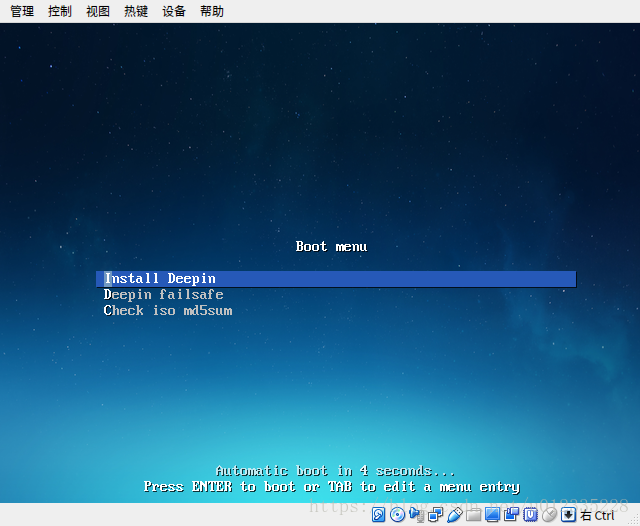Click the optical disc drive status icon
640x526 pixels.
pos(397,515)
